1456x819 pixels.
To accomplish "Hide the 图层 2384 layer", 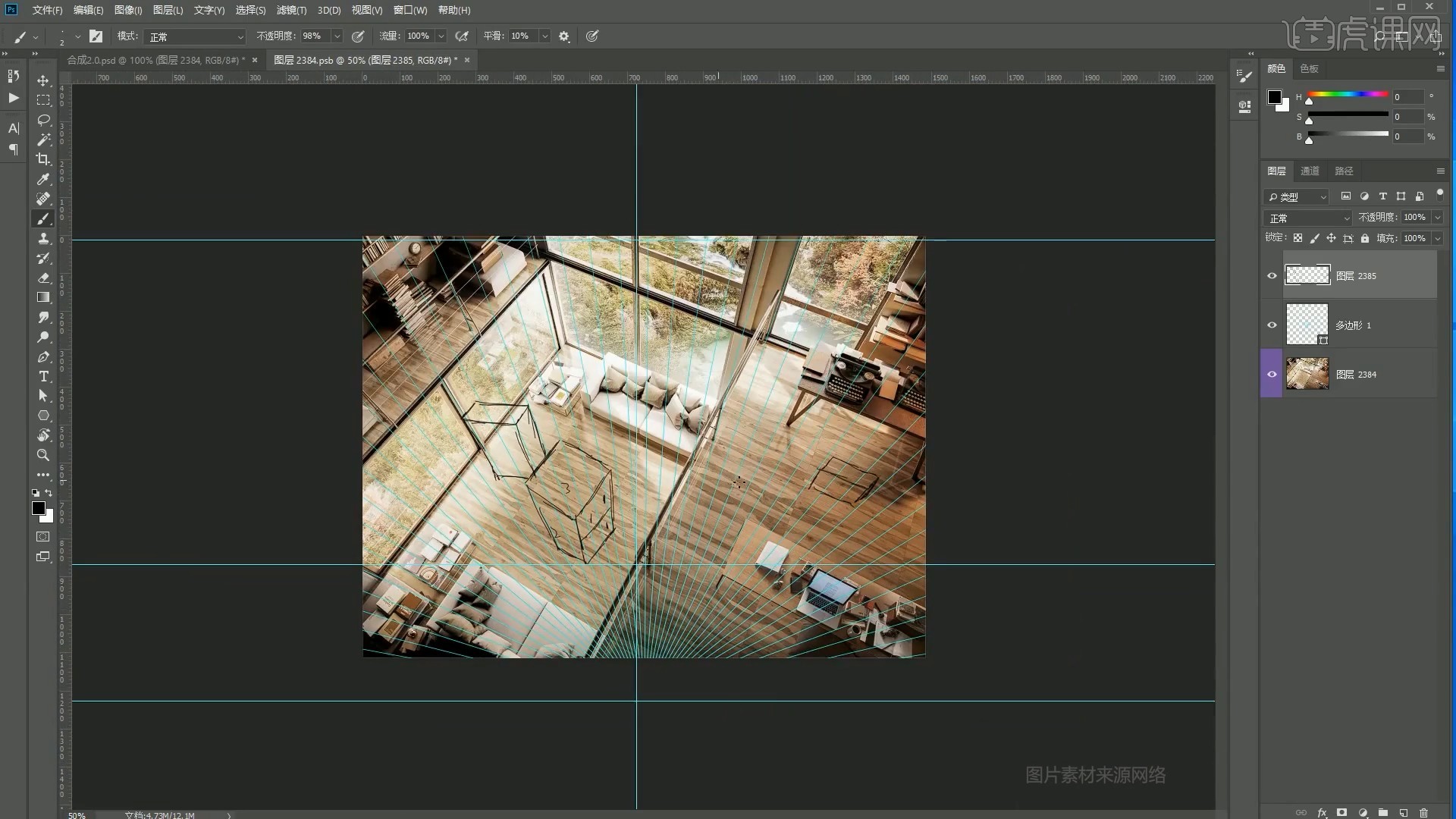I will click(1272, 374).
